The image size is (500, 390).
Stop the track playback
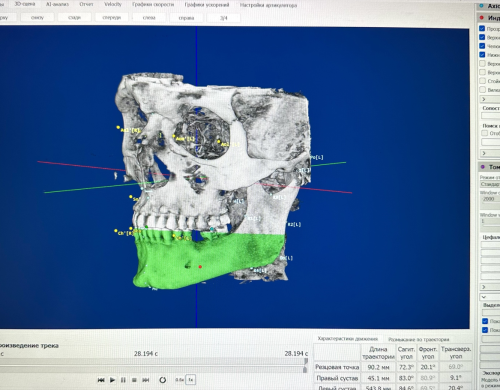(134, 380)
